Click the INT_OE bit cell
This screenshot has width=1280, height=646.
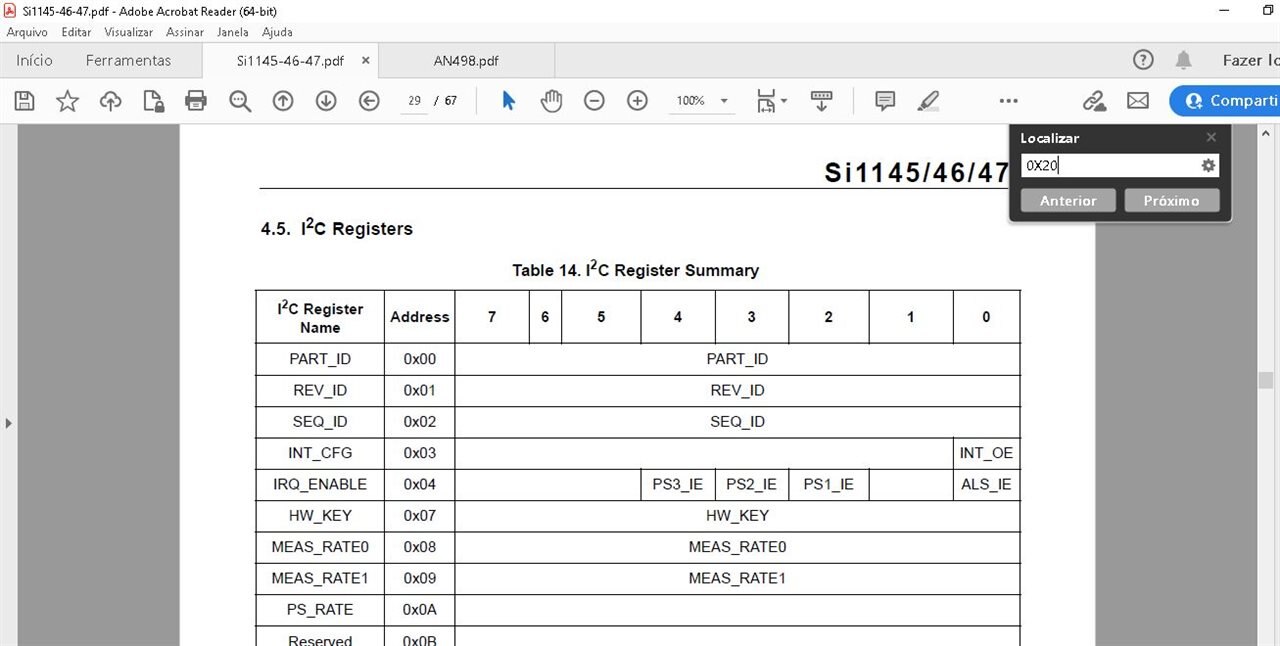(x=986, y=453)
